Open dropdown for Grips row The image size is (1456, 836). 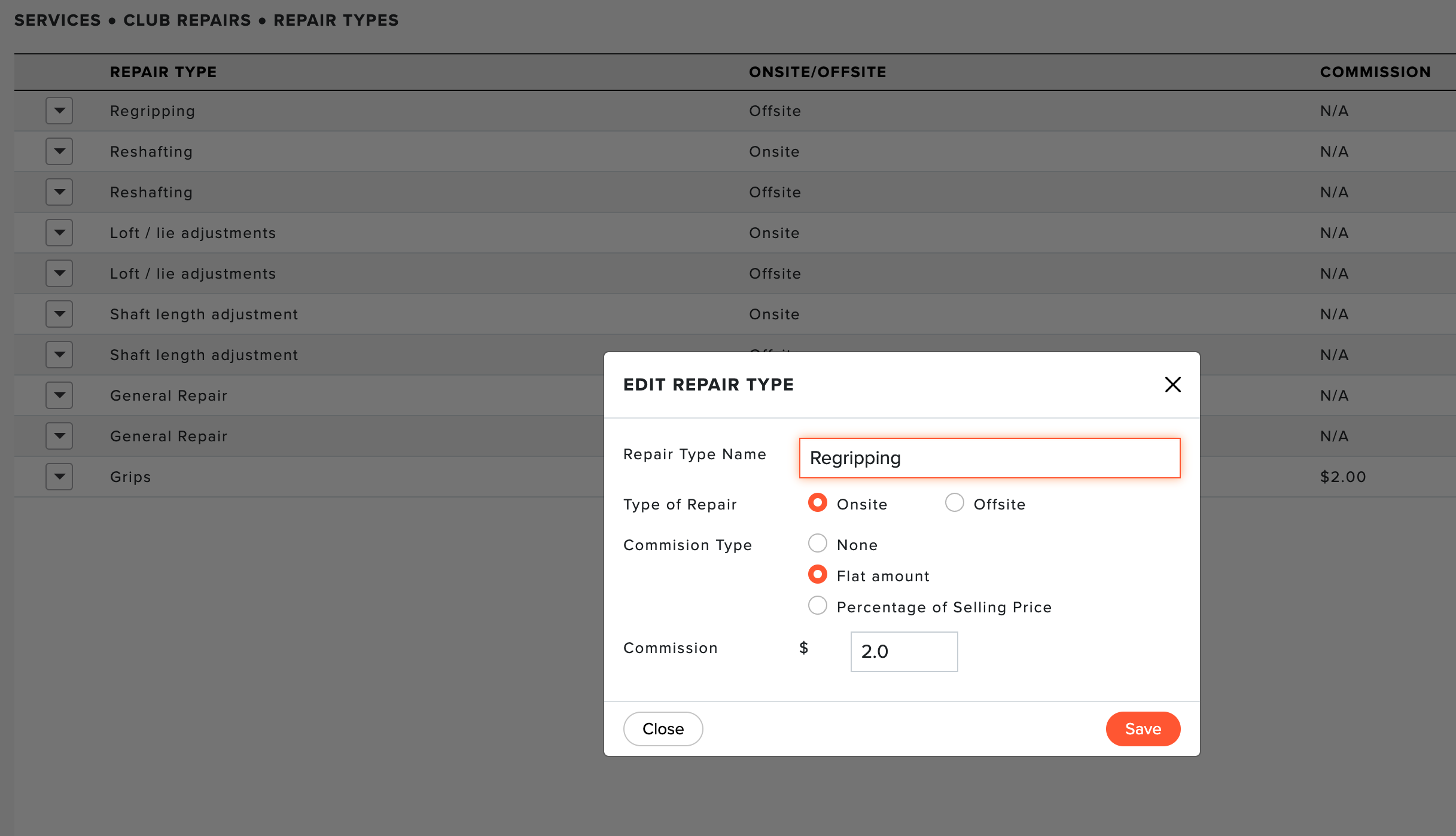[59, 477]
